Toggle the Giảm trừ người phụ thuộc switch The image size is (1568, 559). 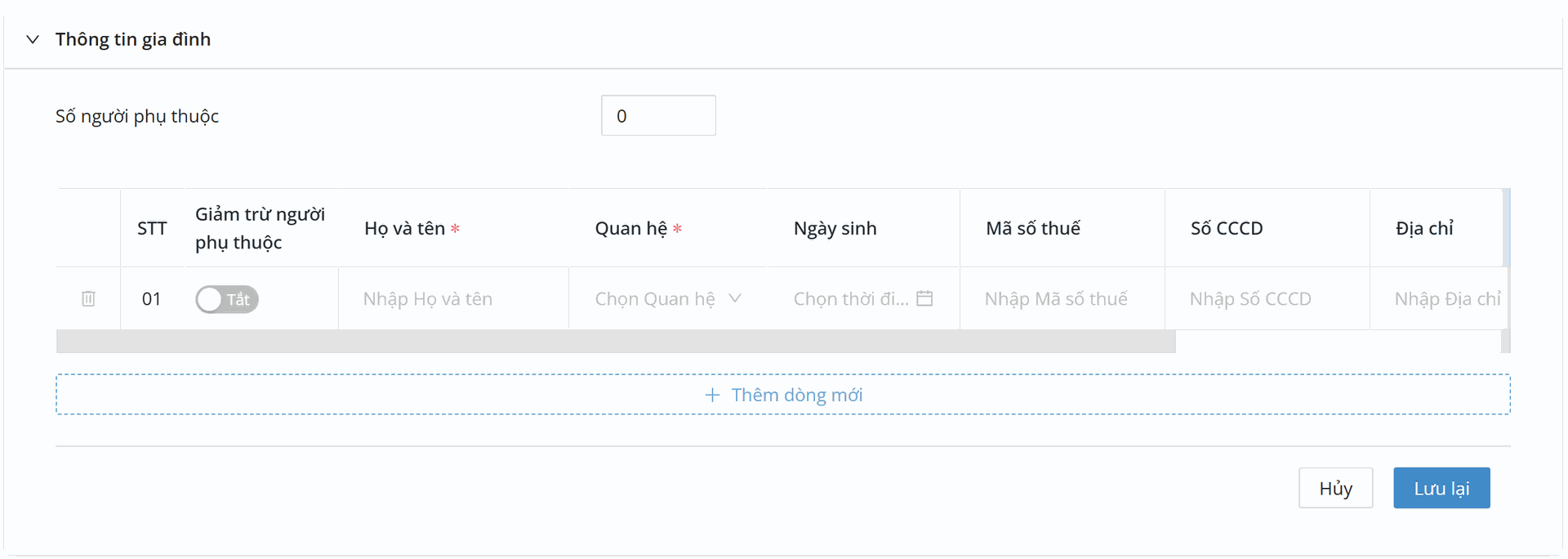click(x=227, y=299)
